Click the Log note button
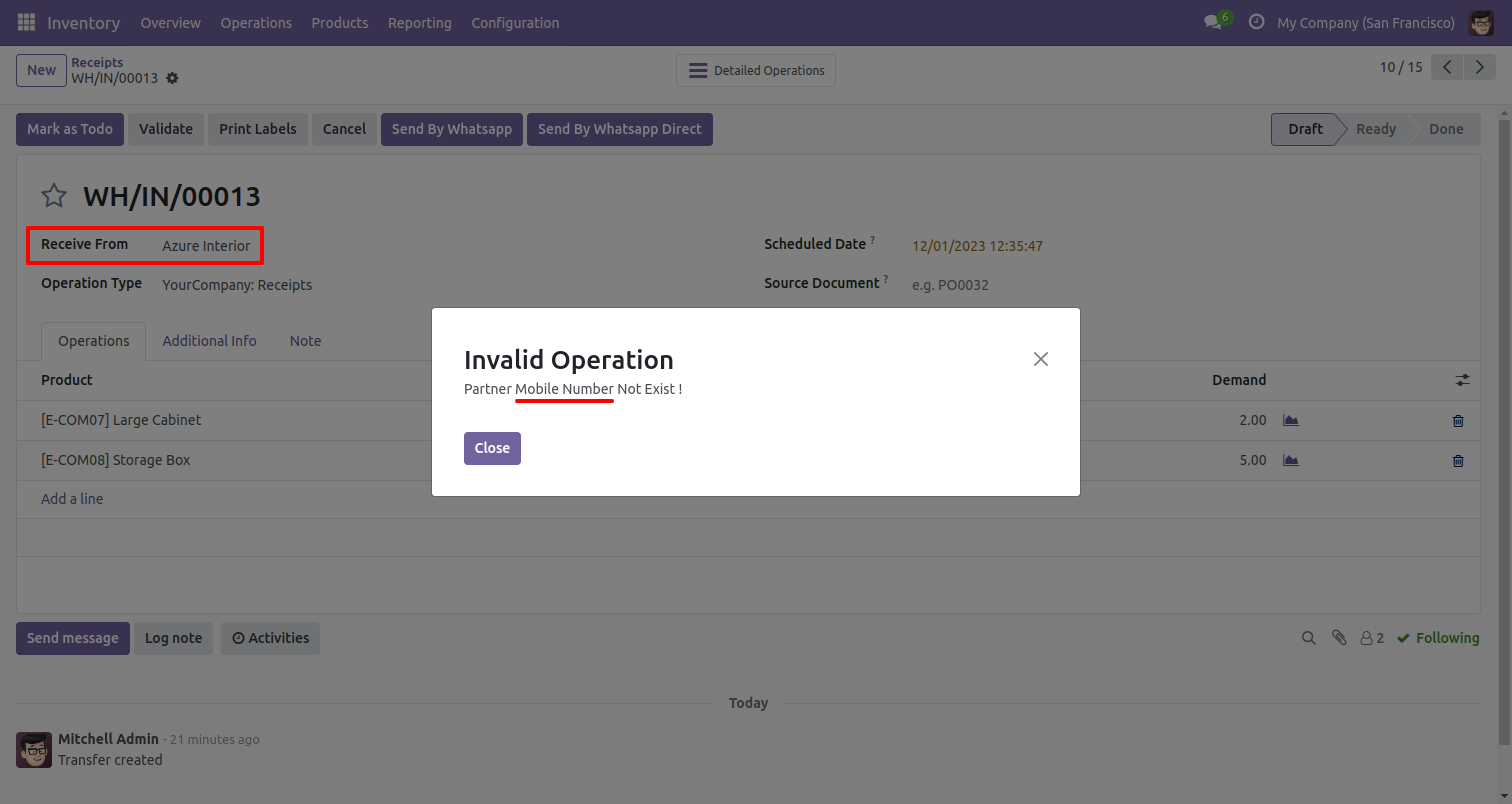 pos(173,638)
